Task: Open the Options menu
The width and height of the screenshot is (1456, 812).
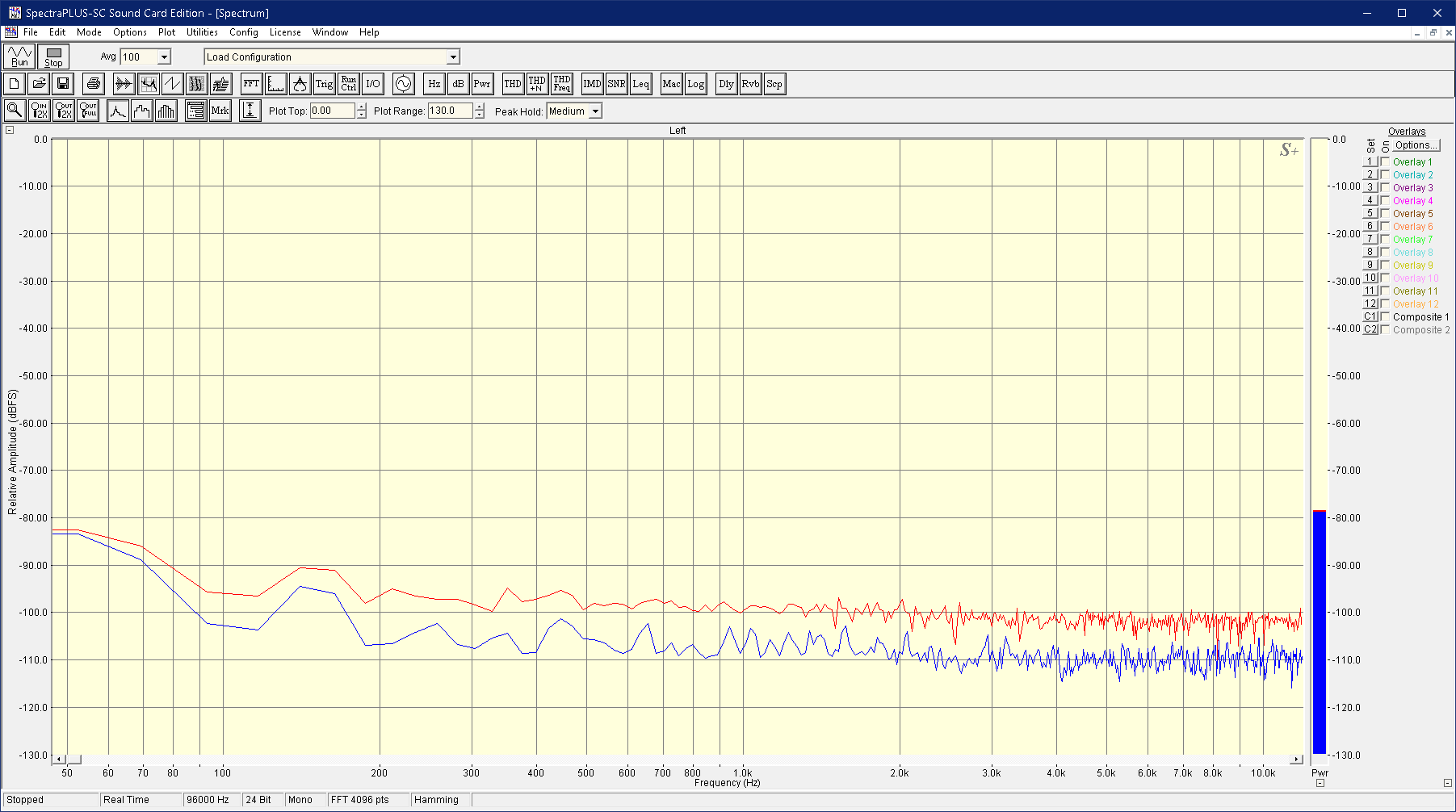Action: pyautogui.click(x=130, y=32)
